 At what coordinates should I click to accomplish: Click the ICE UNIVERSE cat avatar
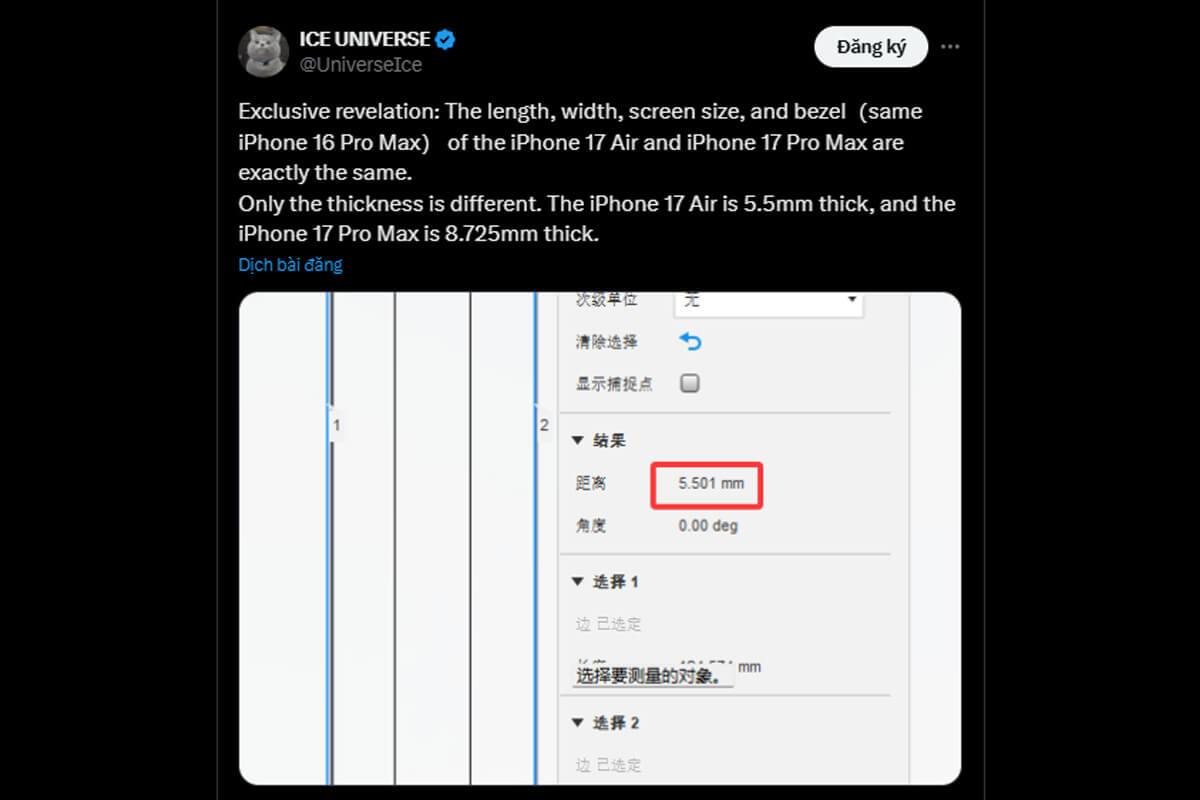click(263, 52)
